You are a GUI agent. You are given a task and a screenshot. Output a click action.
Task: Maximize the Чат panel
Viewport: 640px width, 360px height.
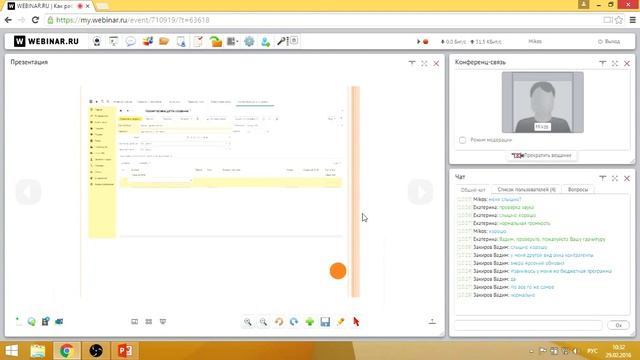coord(615,178)
